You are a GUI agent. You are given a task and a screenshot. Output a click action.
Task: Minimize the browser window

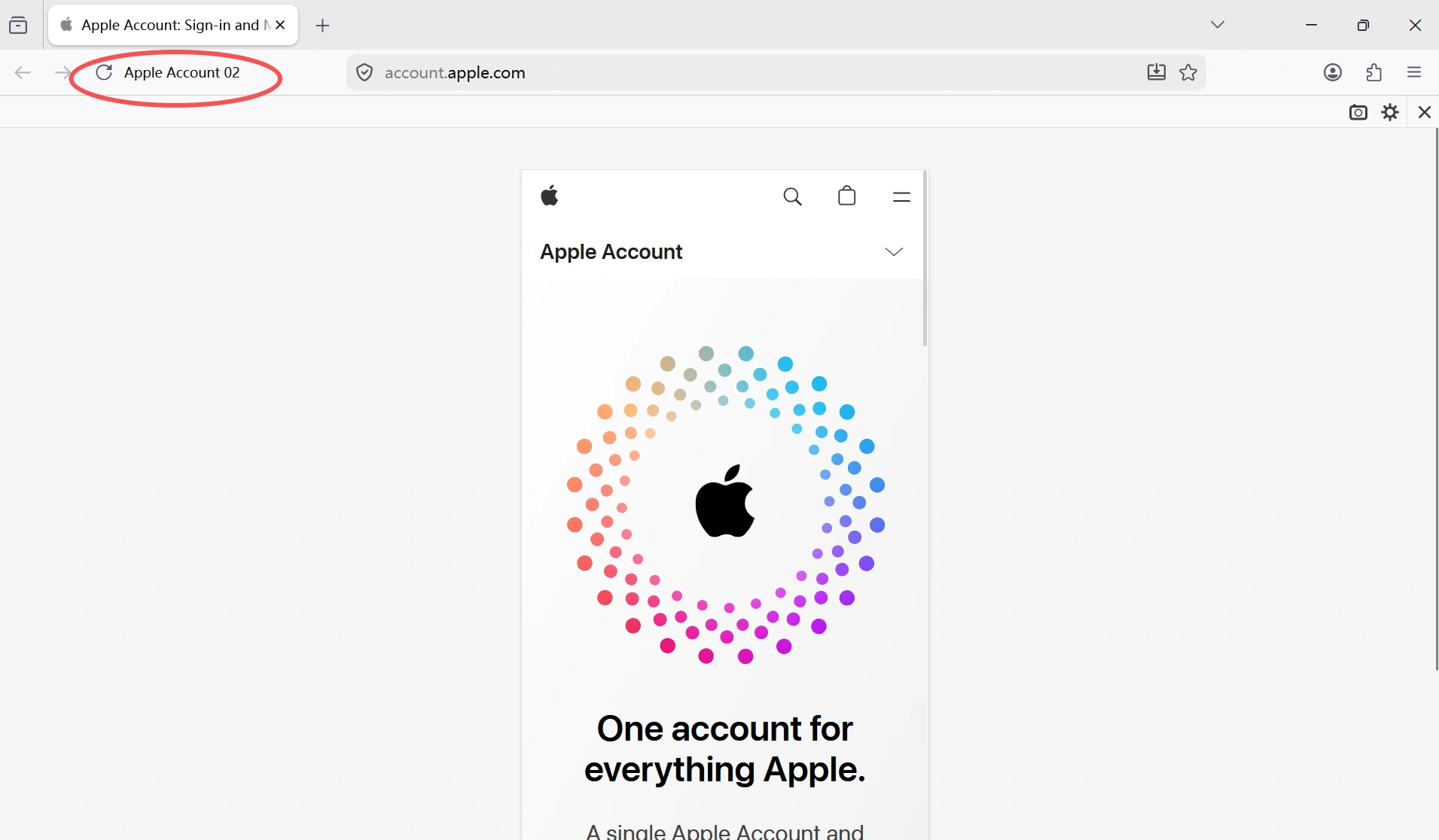1312,25
